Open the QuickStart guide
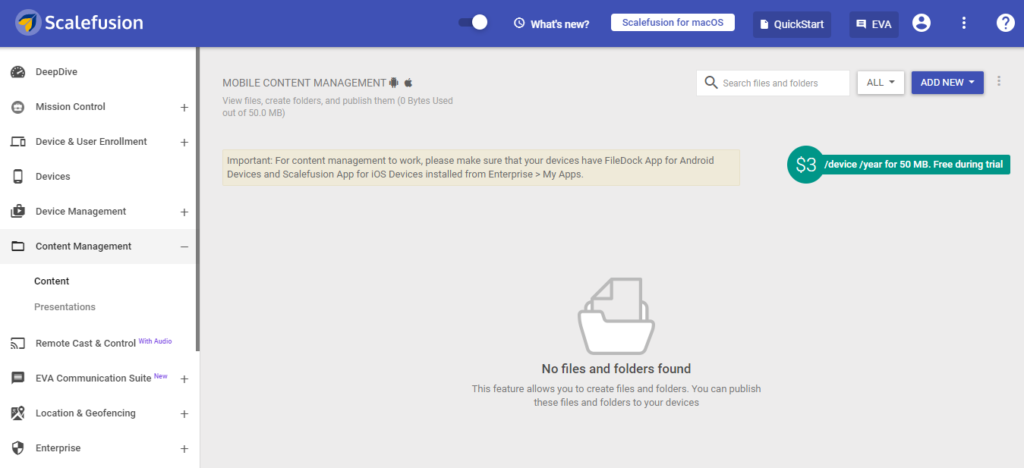 792,24
